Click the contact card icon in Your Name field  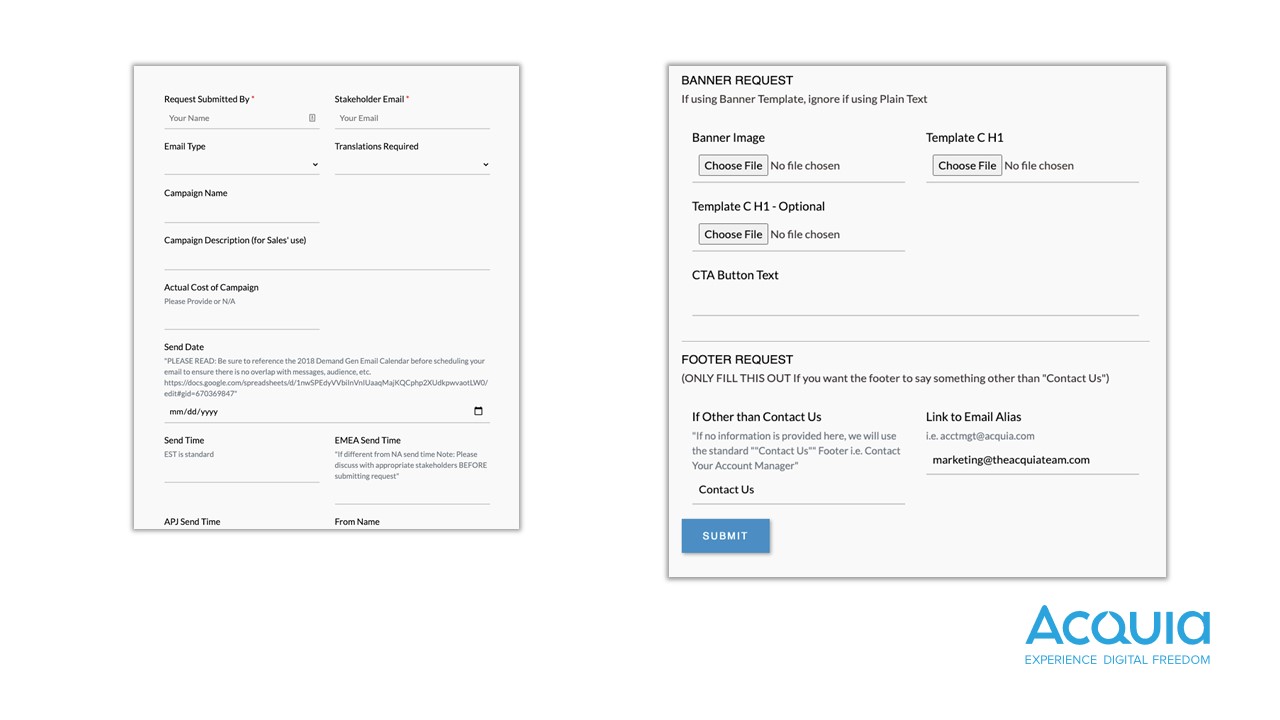pos(312,118)
